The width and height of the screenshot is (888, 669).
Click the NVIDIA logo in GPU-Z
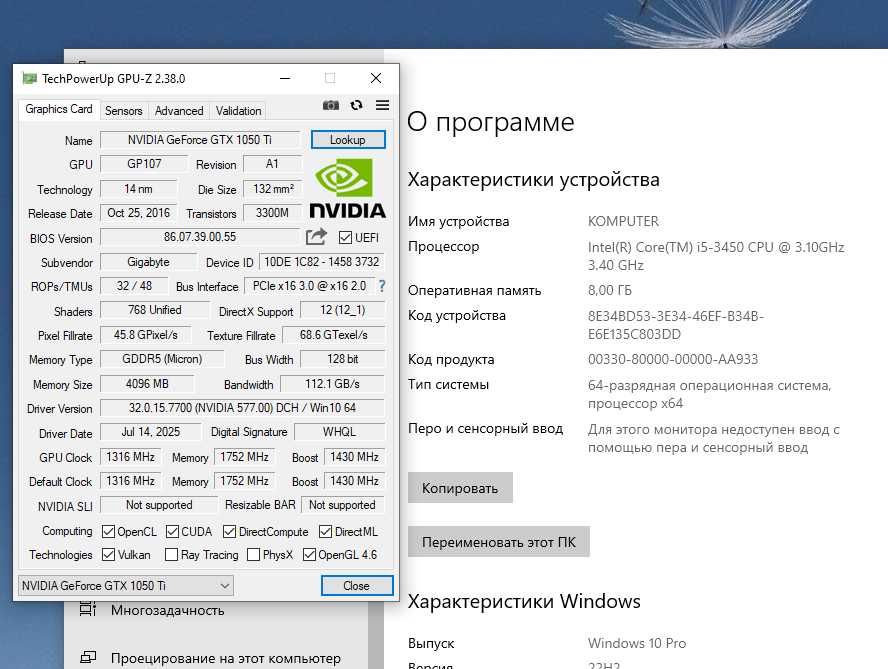coord(348,188)
